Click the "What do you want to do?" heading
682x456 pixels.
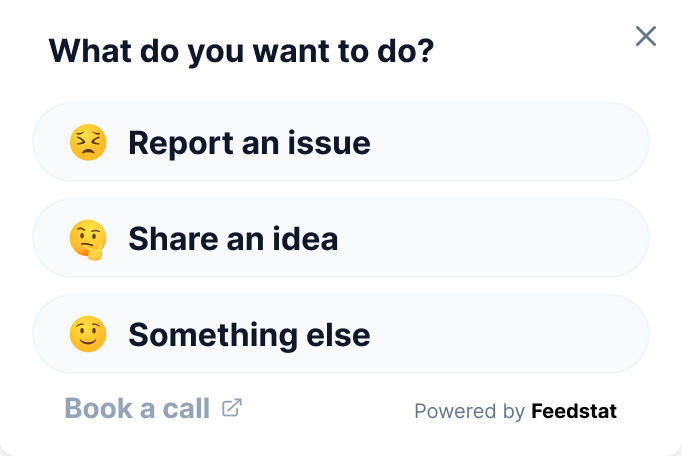(x=241, y=51)
